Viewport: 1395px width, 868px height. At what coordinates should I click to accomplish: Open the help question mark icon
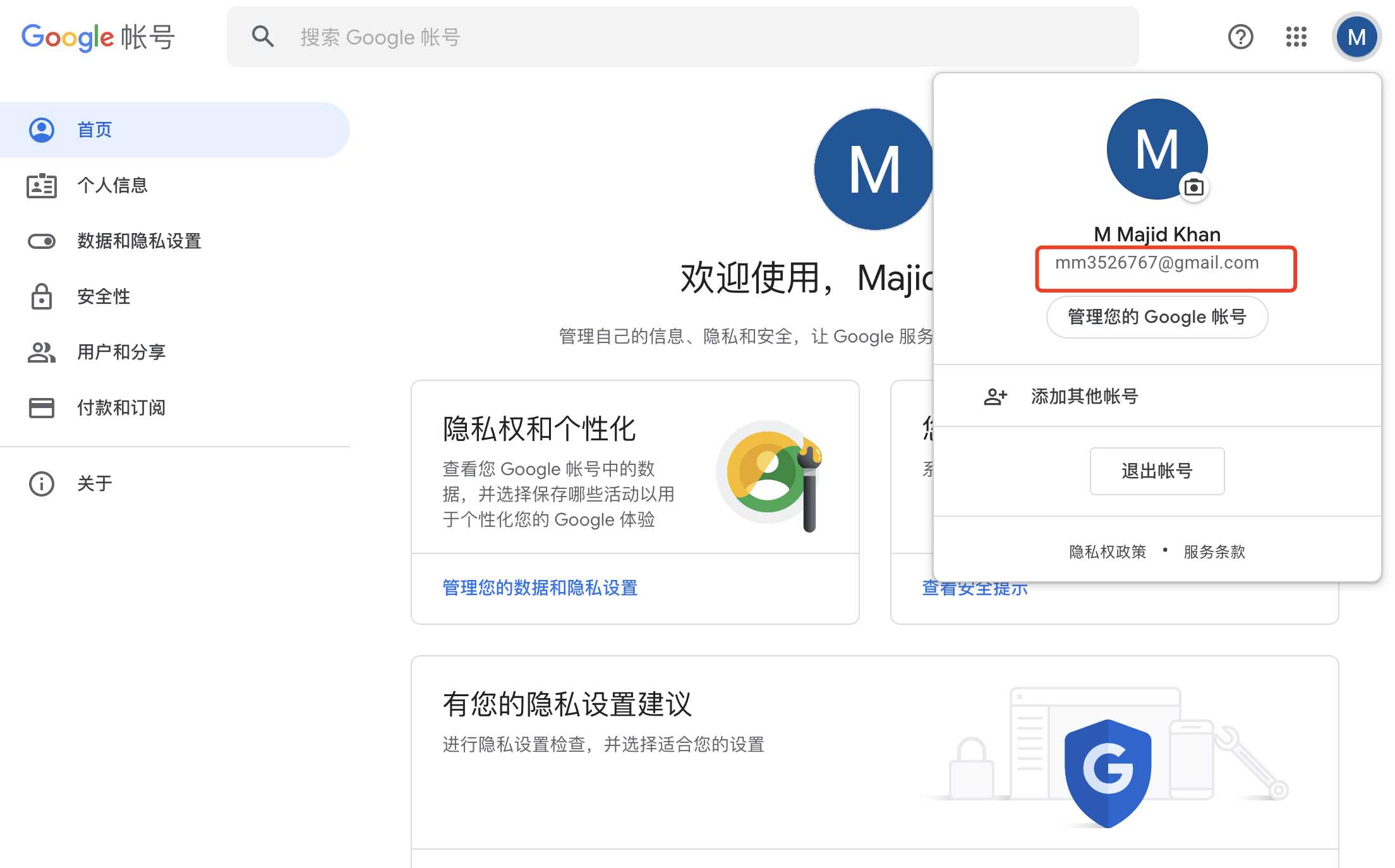[x=1240, y=37]
